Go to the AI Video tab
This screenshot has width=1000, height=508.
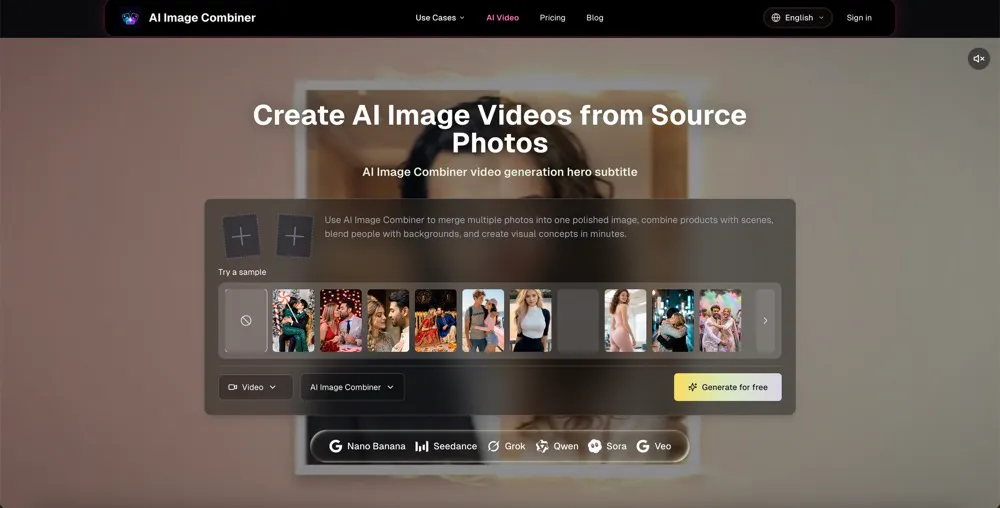pyautogui.click(x=503, y=18)
